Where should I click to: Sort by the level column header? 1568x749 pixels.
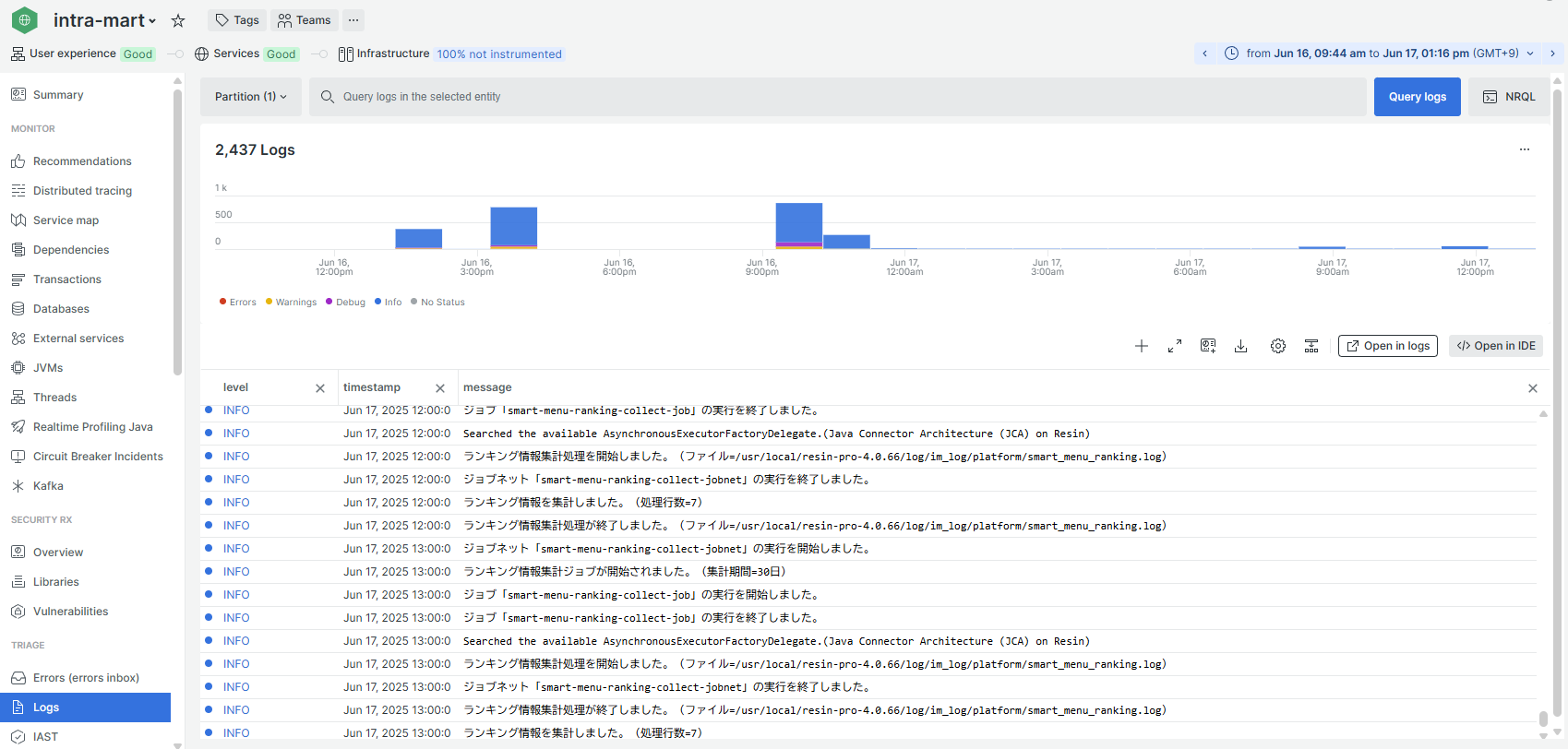[235, 387]
